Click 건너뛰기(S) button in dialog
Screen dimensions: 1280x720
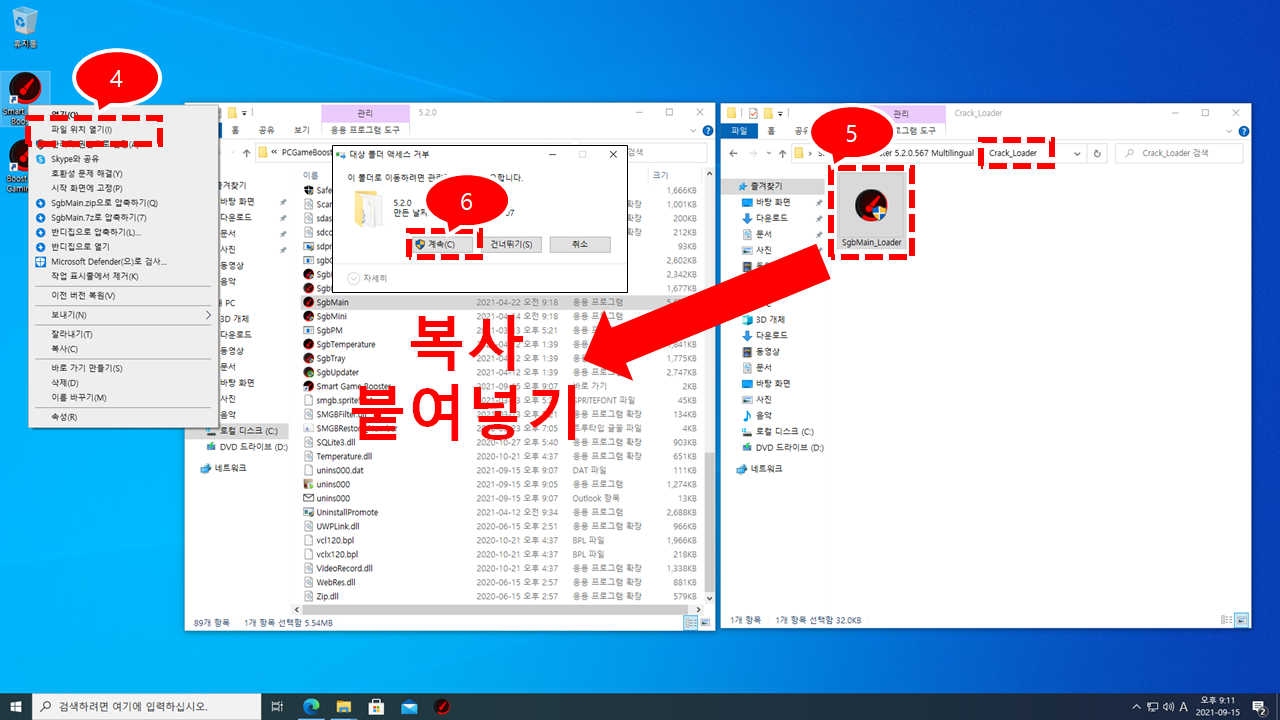[x=511, y=244]
